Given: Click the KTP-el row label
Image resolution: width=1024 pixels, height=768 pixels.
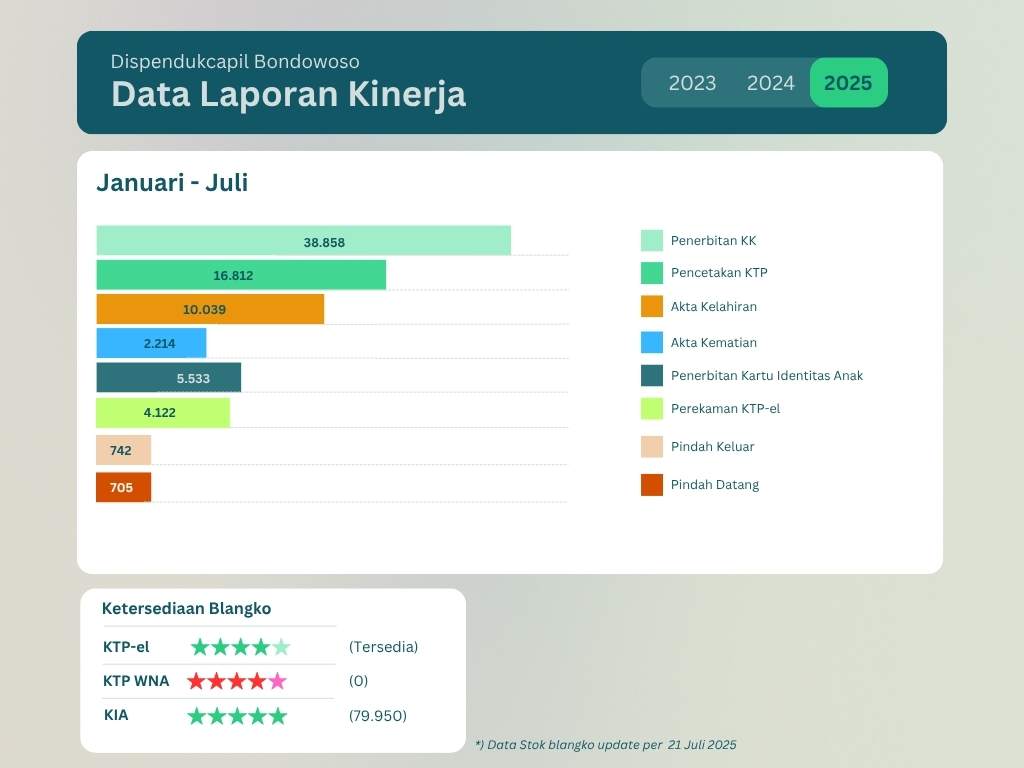Looking at the screenshot, I should pos(126,647).
